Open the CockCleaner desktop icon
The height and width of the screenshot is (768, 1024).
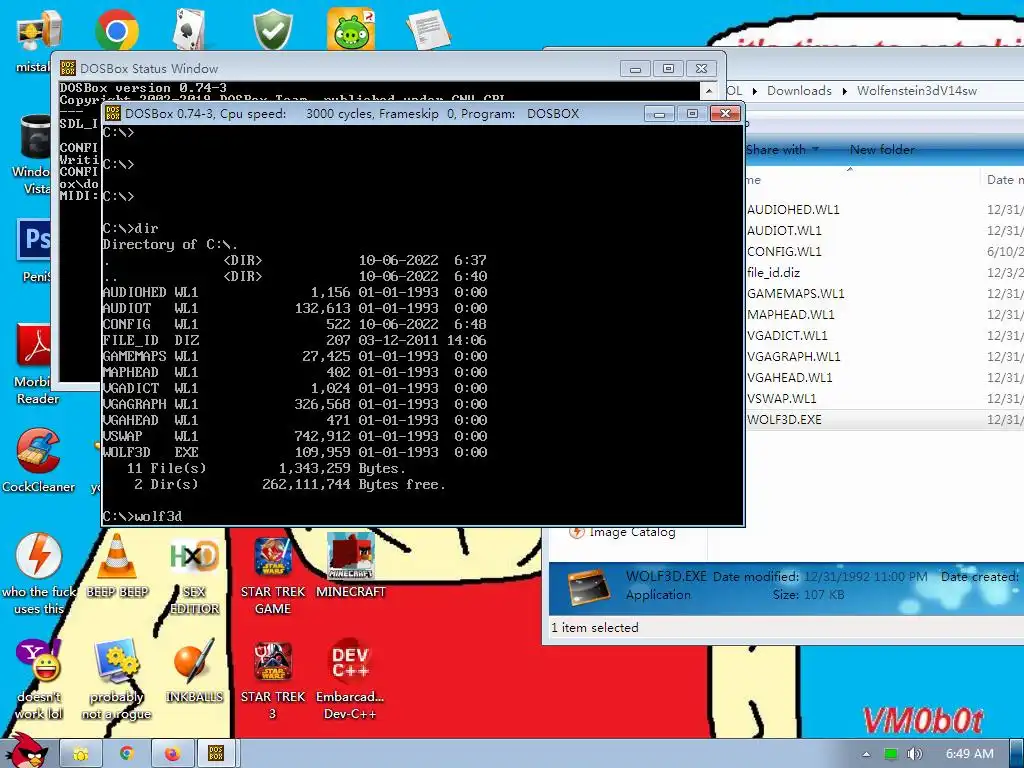(38, 460)
